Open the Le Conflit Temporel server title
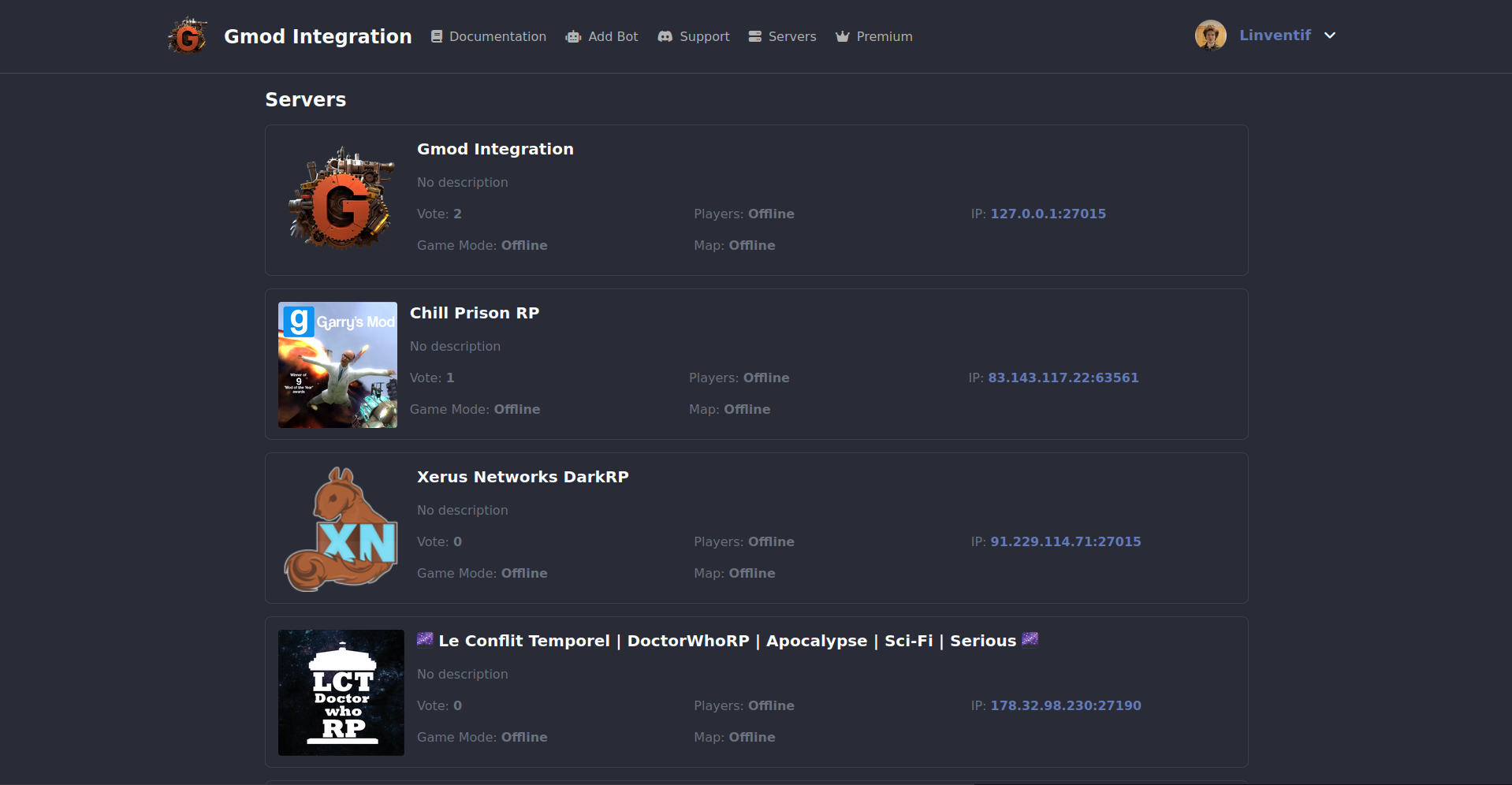Screen dimensions: 1512x785 point(728,641)
